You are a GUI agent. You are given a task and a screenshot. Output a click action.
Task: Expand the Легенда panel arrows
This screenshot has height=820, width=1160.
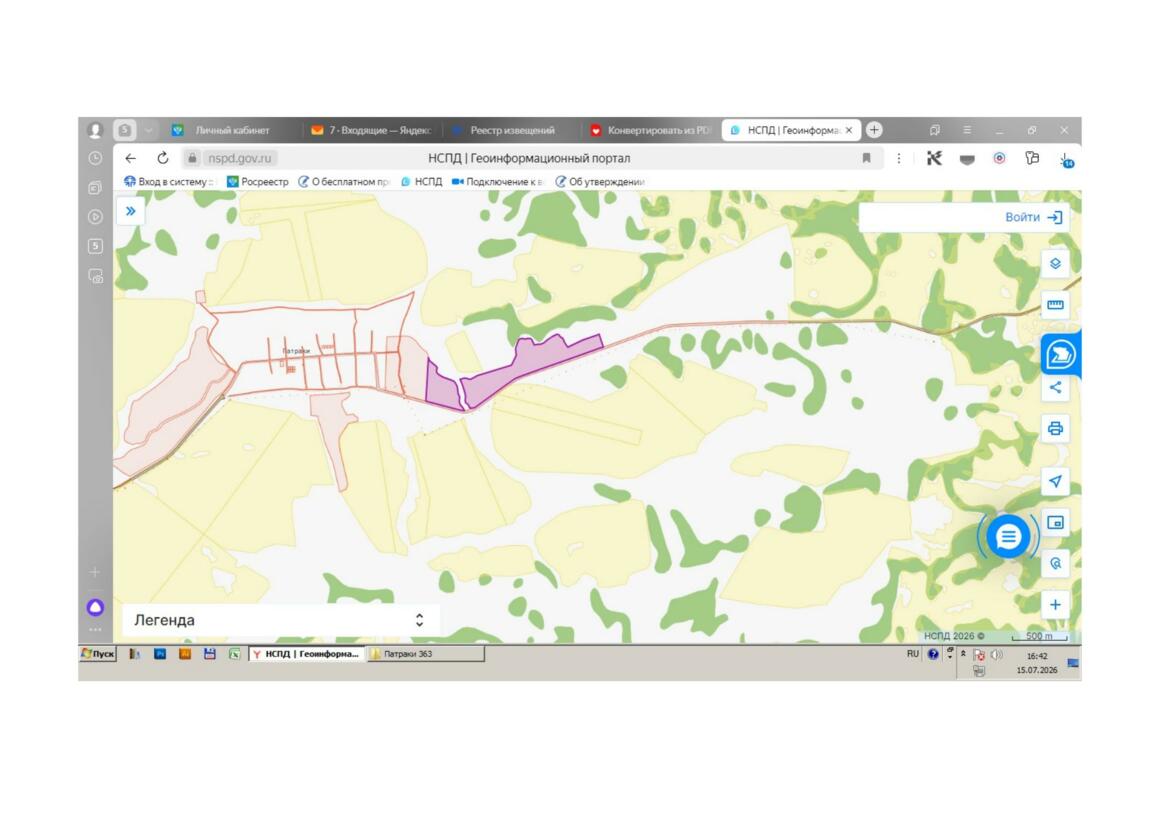click(x=419, y=620)
